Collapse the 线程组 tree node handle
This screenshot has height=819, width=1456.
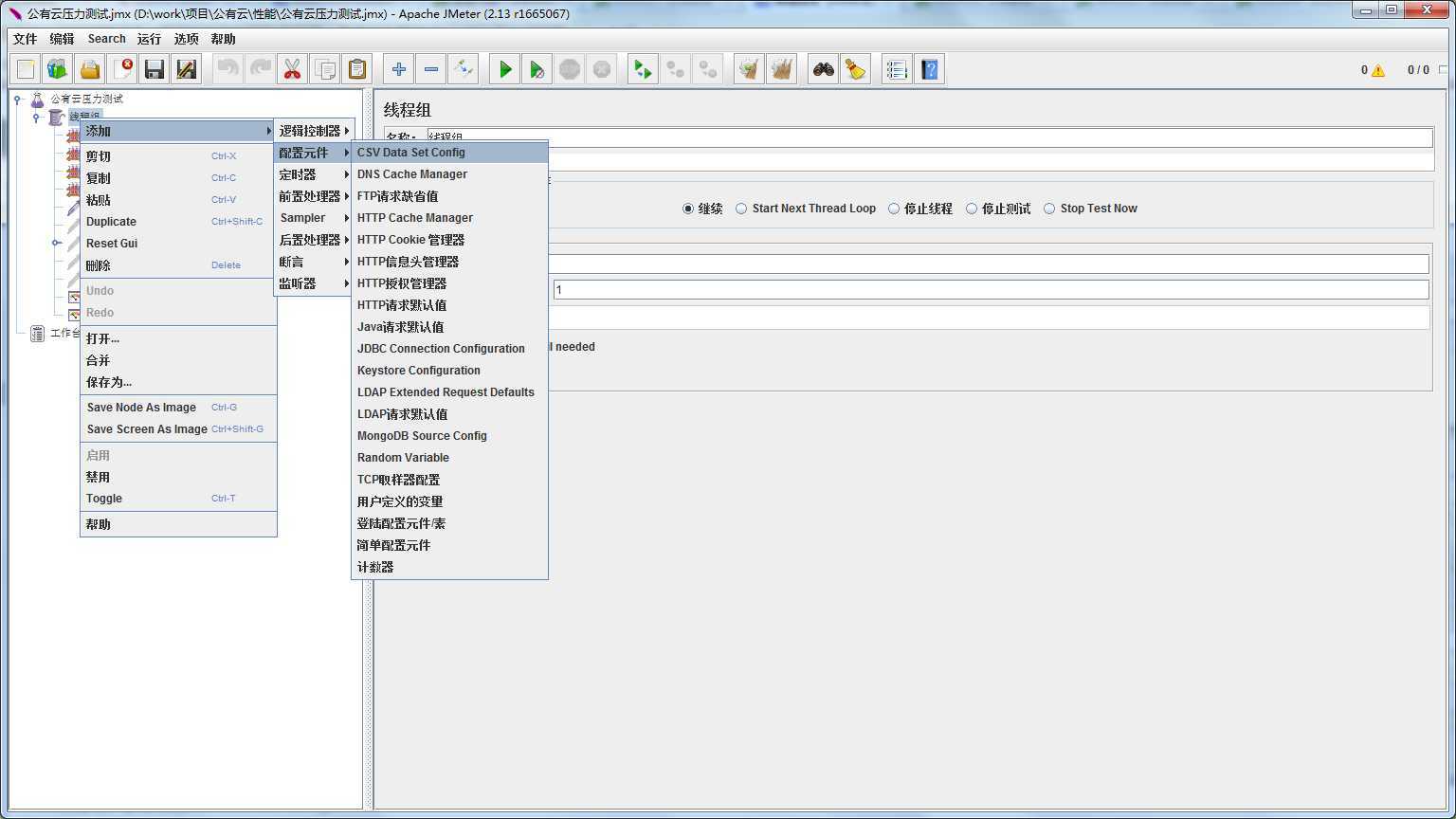click(36, 118)
